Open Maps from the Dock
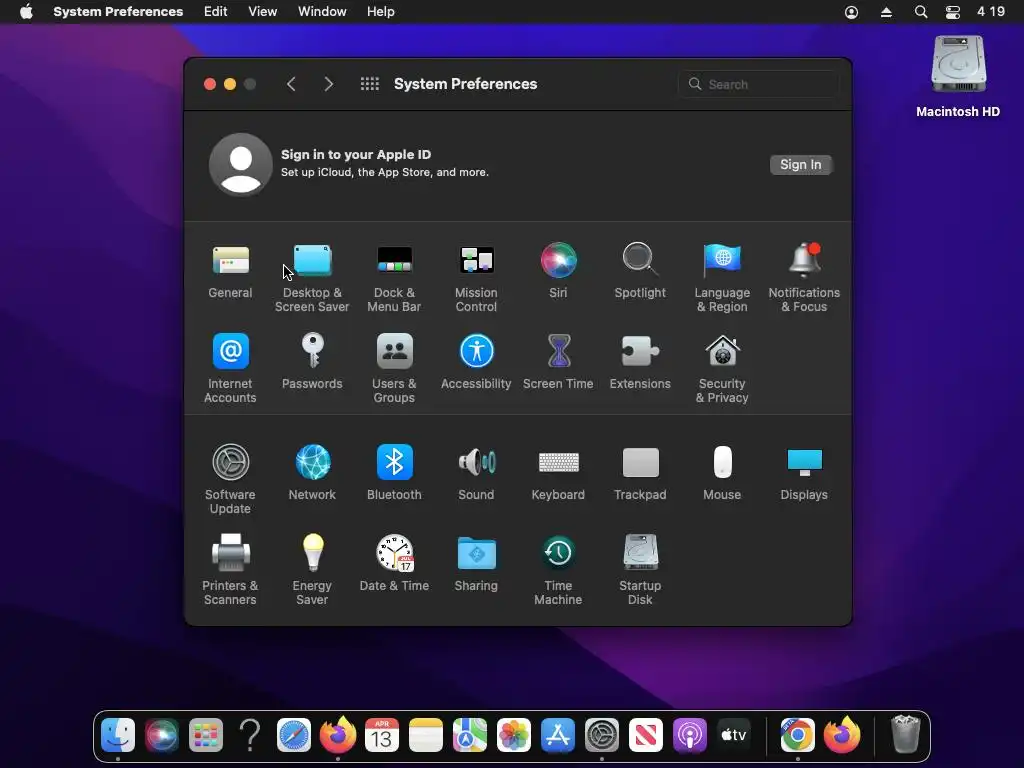 (470, 735)
